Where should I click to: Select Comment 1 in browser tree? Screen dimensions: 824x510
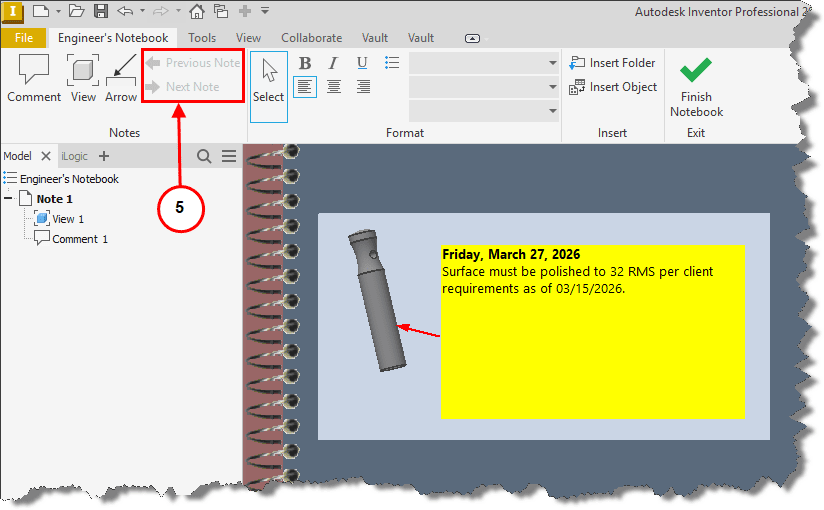click(x=80, y=239)
